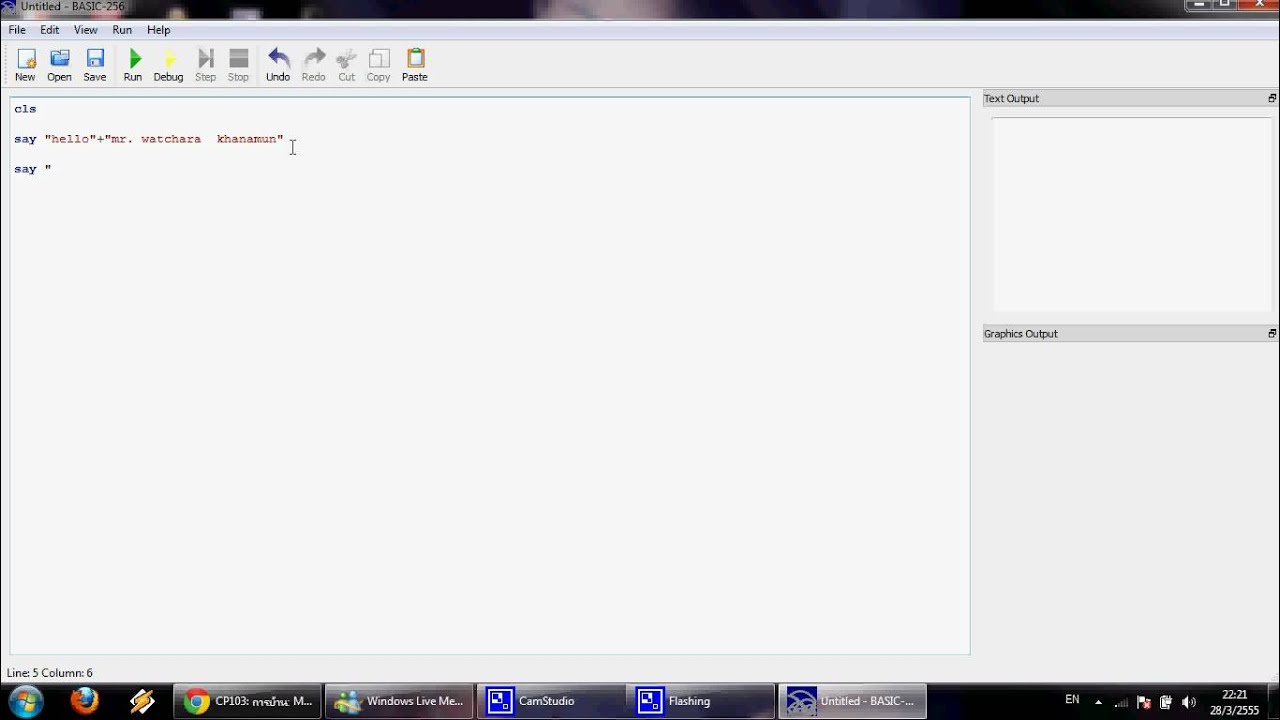The height and width of the screenshot is (720, 1280).
Task: Open the View menu
Action: (x=85, y=30)
